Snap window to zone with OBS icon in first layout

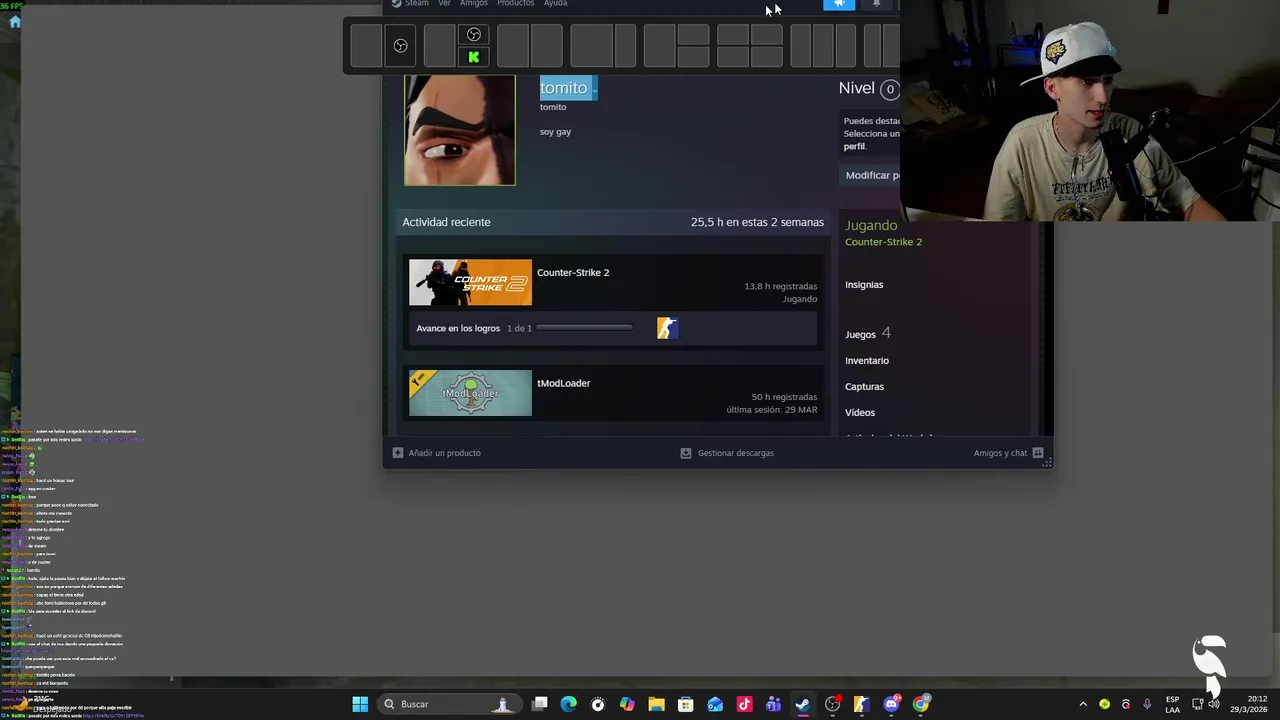(x=400, y=46)
